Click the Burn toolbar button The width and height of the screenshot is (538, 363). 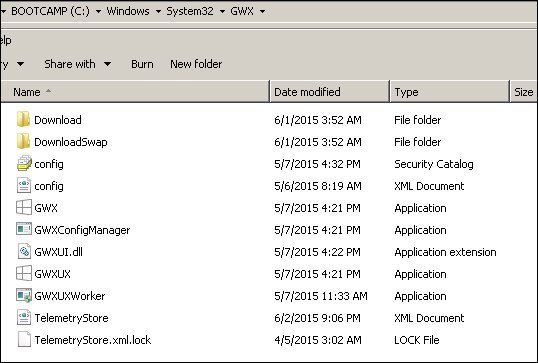click(142, 64)
